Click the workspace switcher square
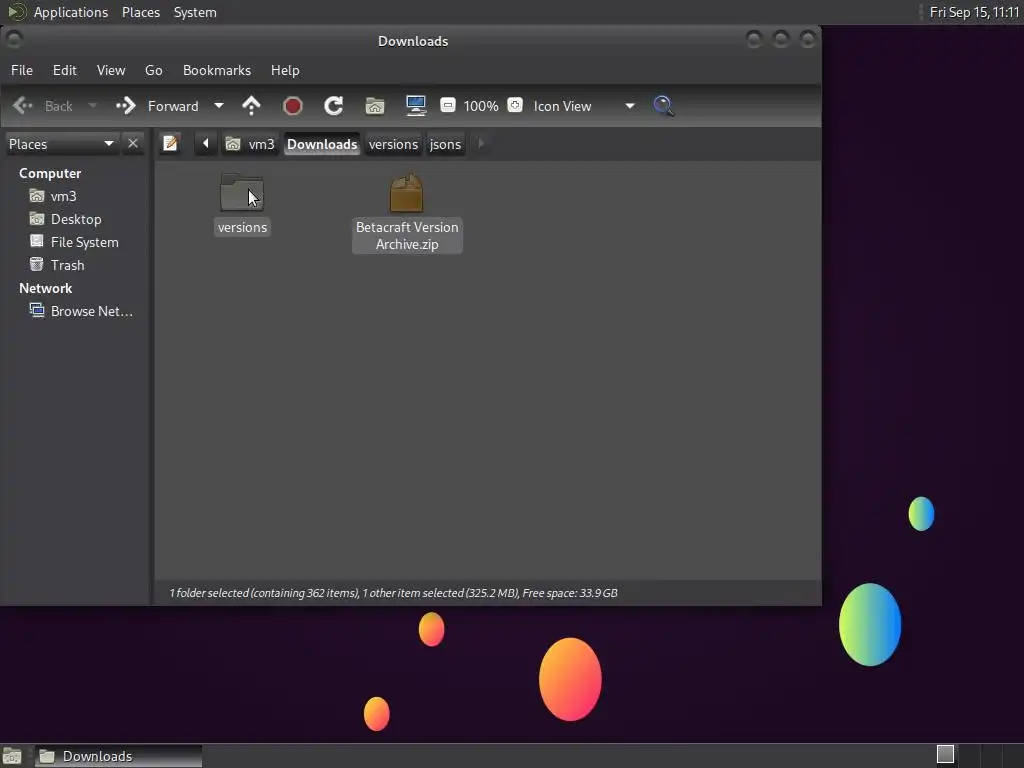 click(x=946, y=754)
